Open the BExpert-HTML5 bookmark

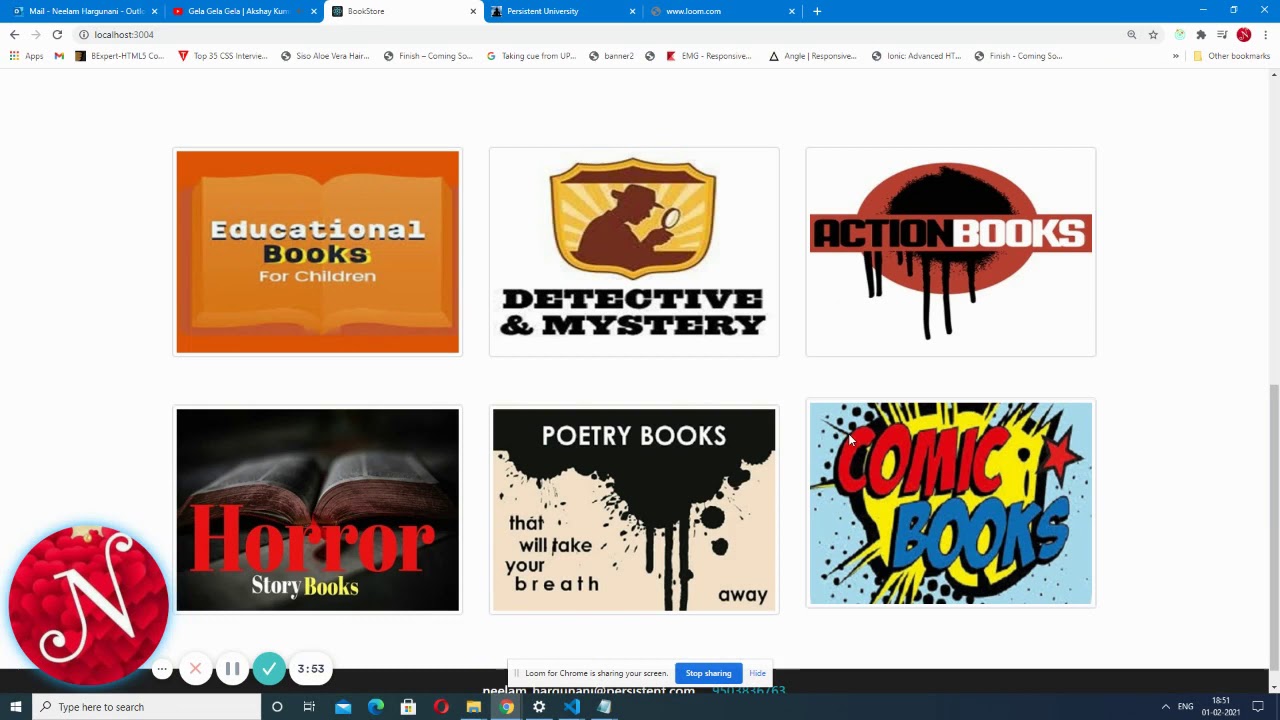119,56
